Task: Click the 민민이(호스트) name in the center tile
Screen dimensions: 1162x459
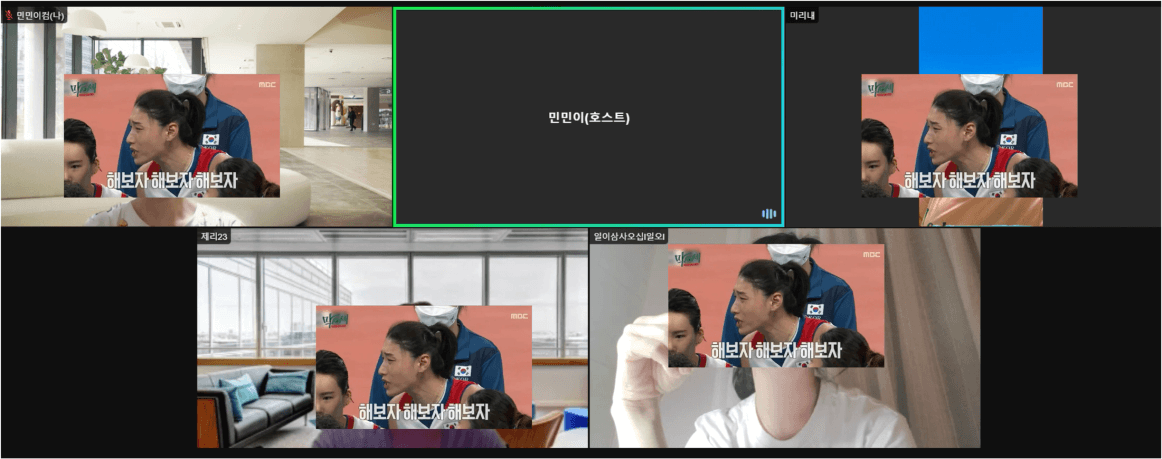Action: pyautogui.click(x=588, y=117)
